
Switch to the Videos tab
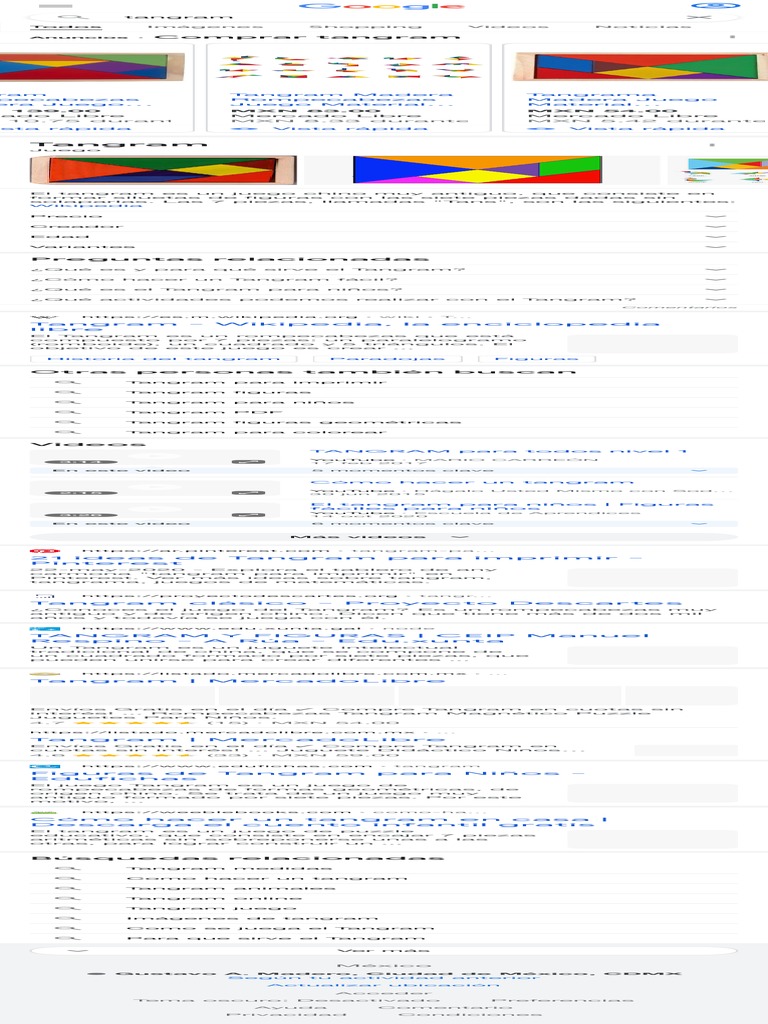509,27
